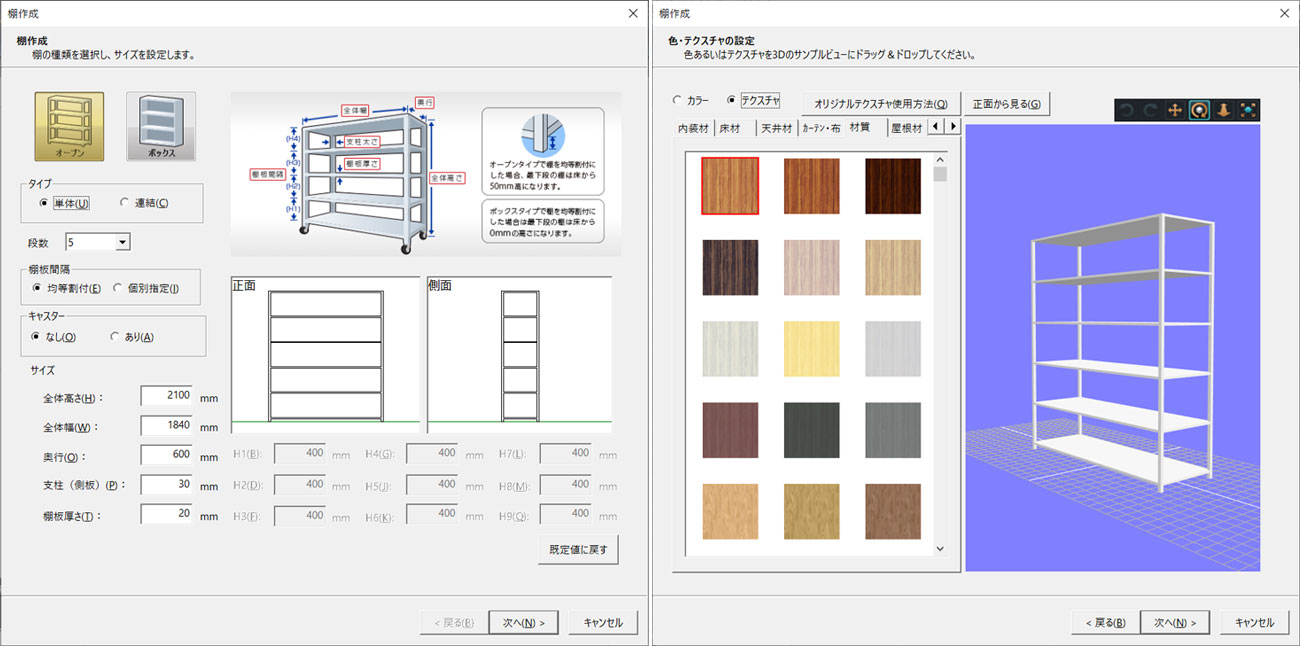Screen dimensions: 1300x646
Task: Choose 個別指定 for shelf spacing
Action: coord(119,288)
